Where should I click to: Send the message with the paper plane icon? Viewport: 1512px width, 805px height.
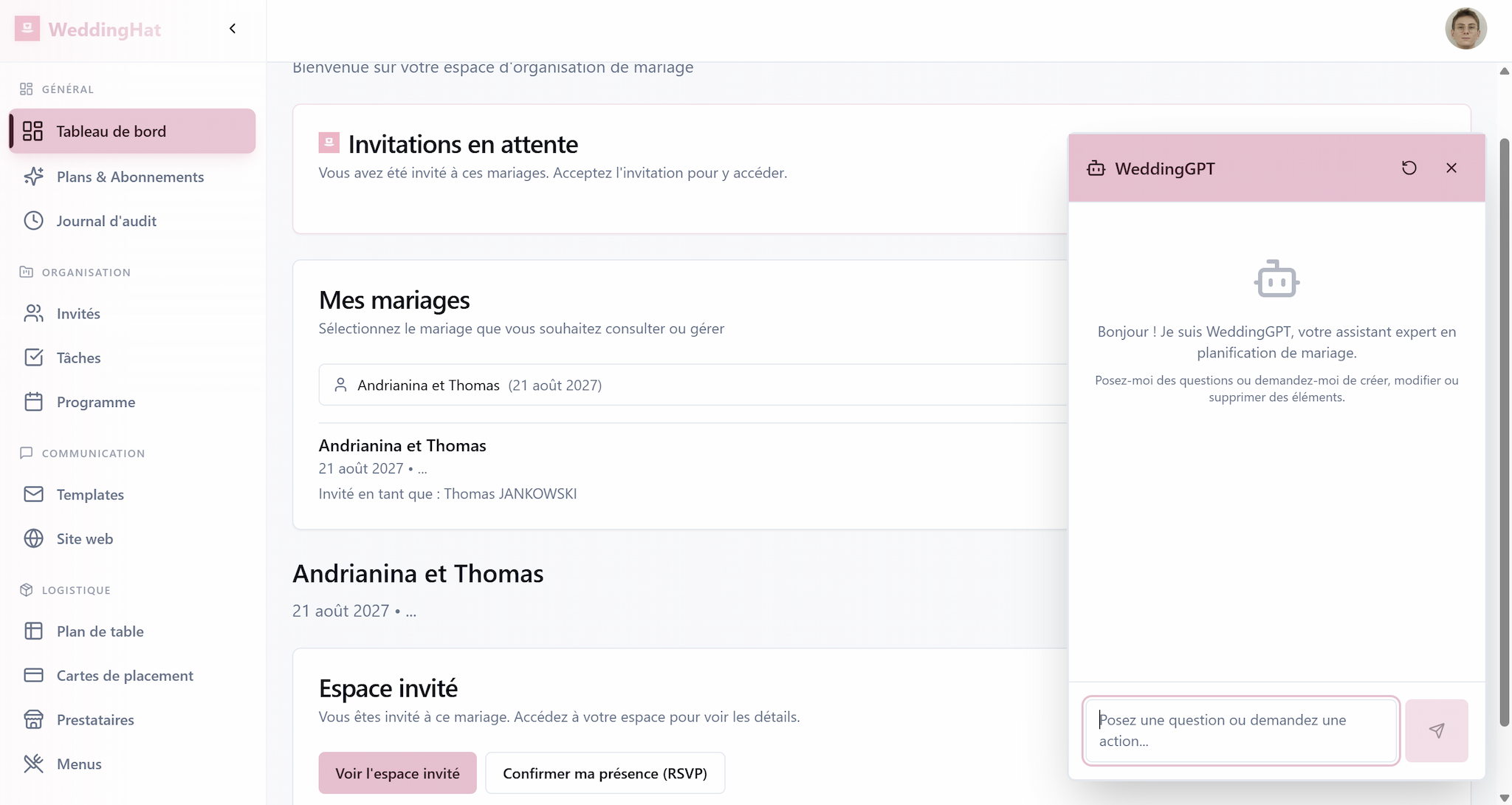[1436, 730]
